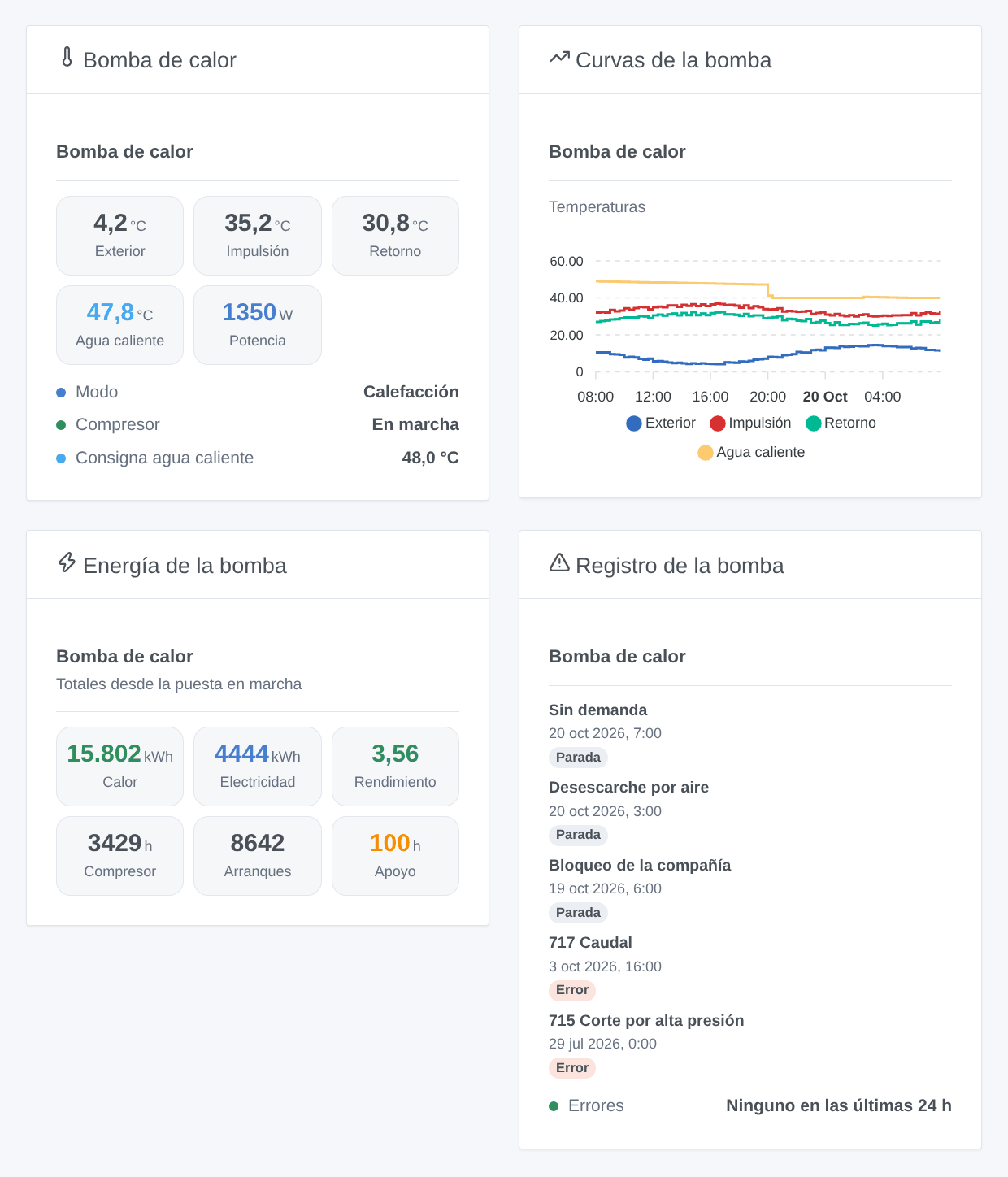The height and width of the screenshot is (1177, 1008).
Task: Click the Registro de la bomba panel title
Action: [x=680, y=566]
